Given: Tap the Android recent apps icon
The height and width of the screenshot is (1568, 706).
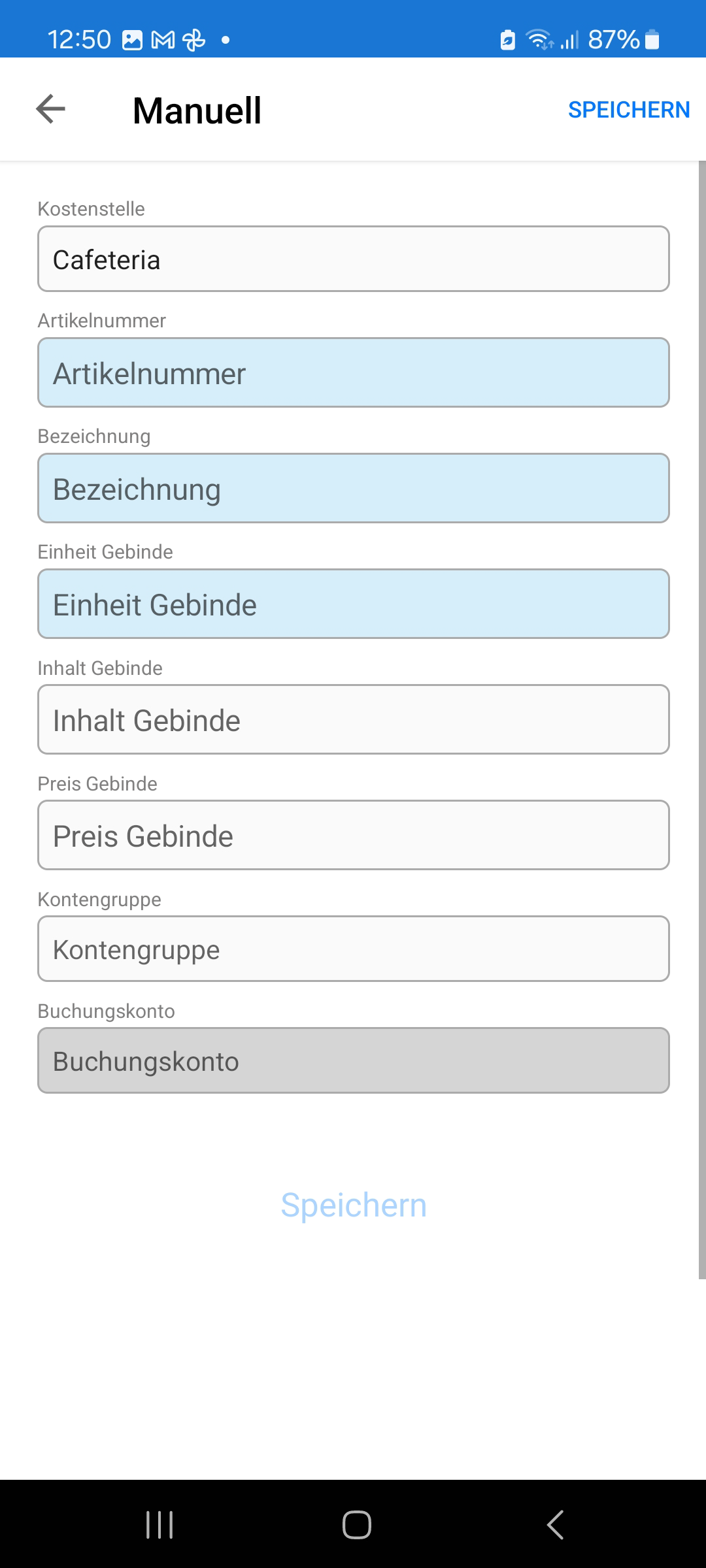Looking at the screenshot, I should pyautogui.click(x=160, y=1525).
